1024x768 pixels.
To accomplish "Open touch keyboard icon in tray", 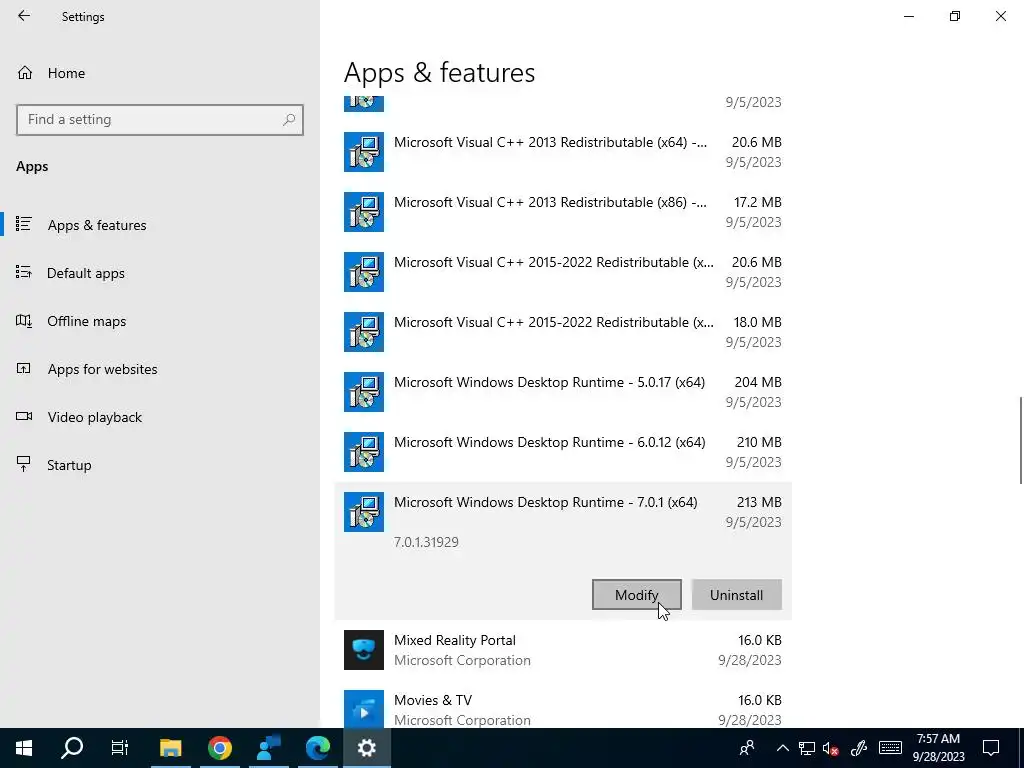I will tap(890, 748).
